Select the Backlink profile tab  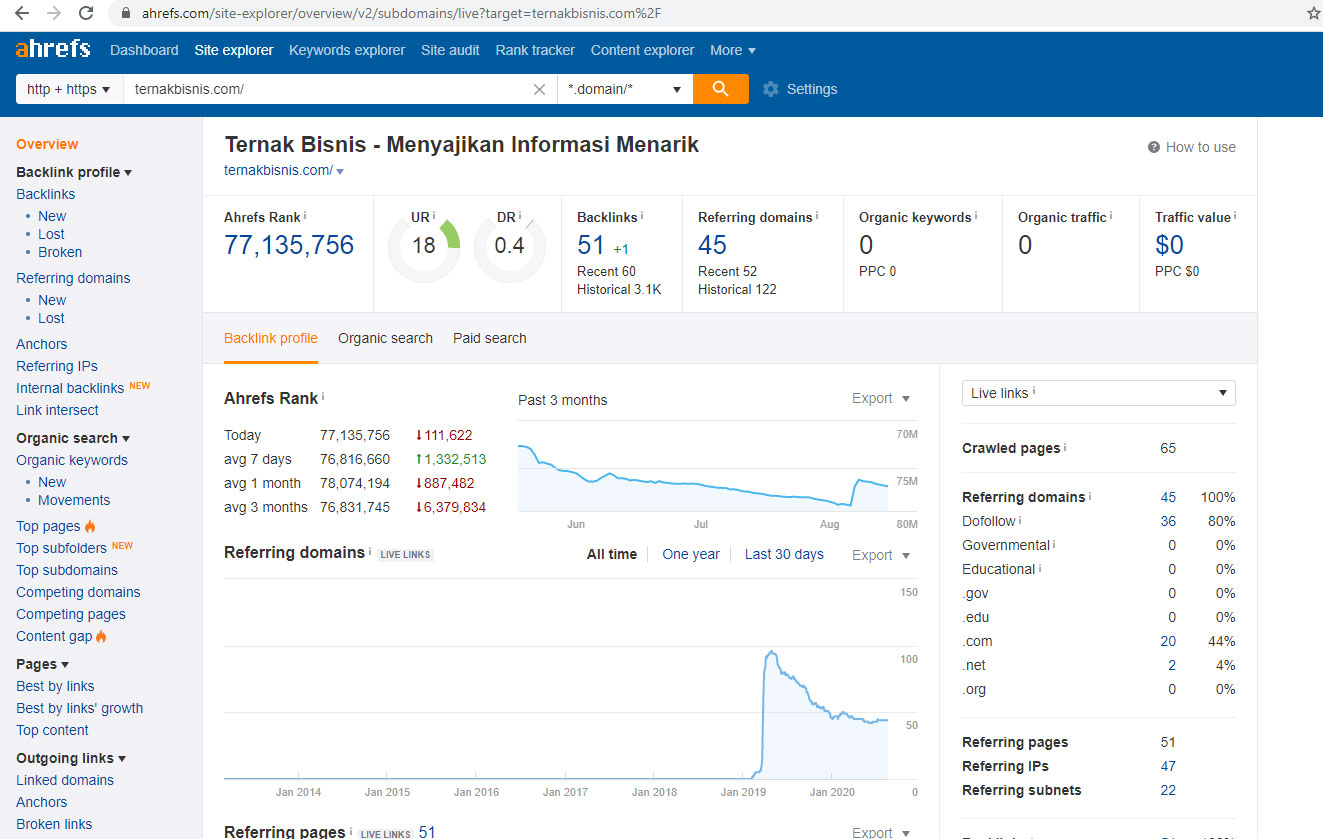pyautogui.click(x=271, y=338)
